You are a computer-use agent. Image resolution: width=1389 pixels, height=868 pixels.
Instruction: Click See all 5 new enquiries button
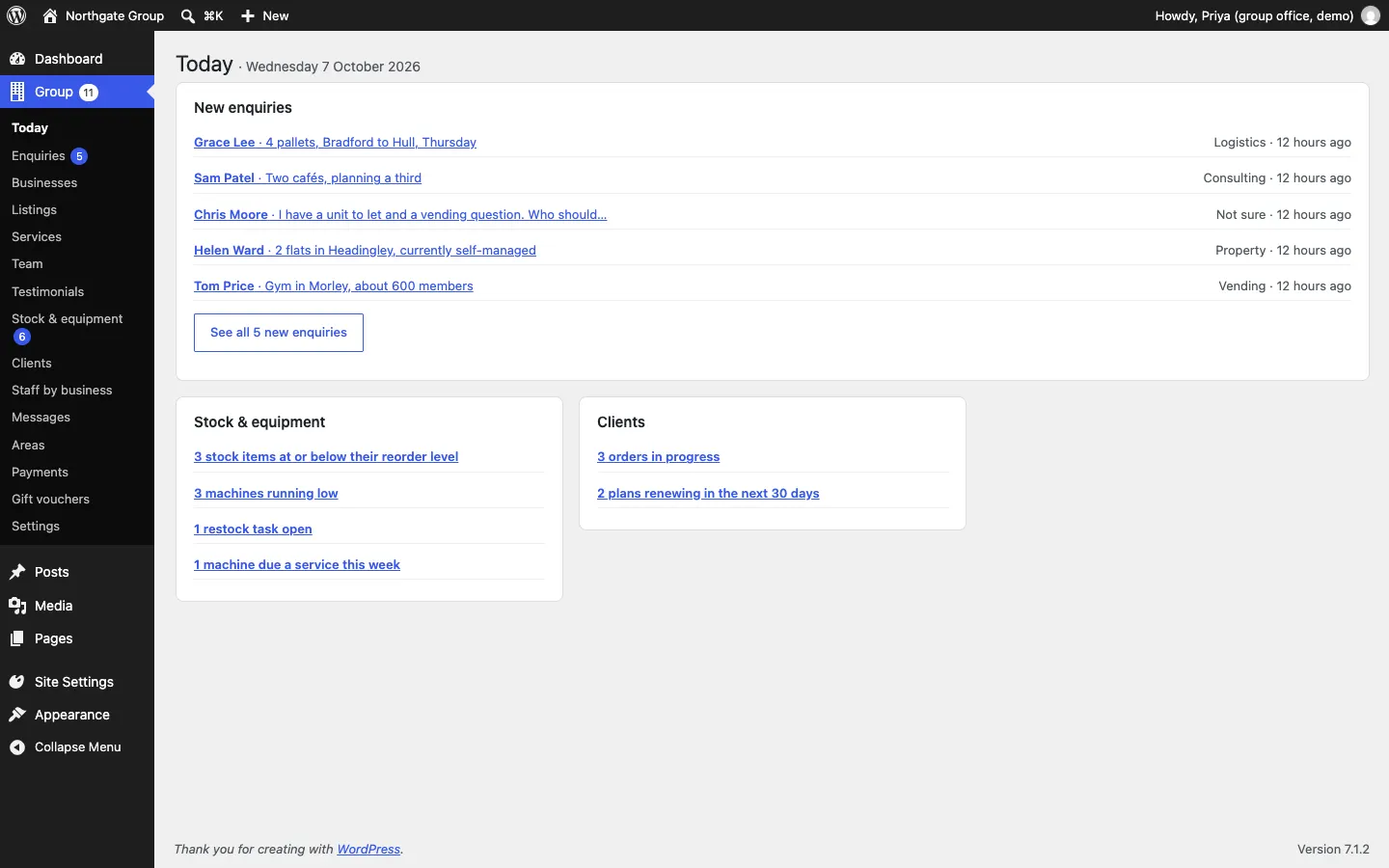tap(279, 333)
